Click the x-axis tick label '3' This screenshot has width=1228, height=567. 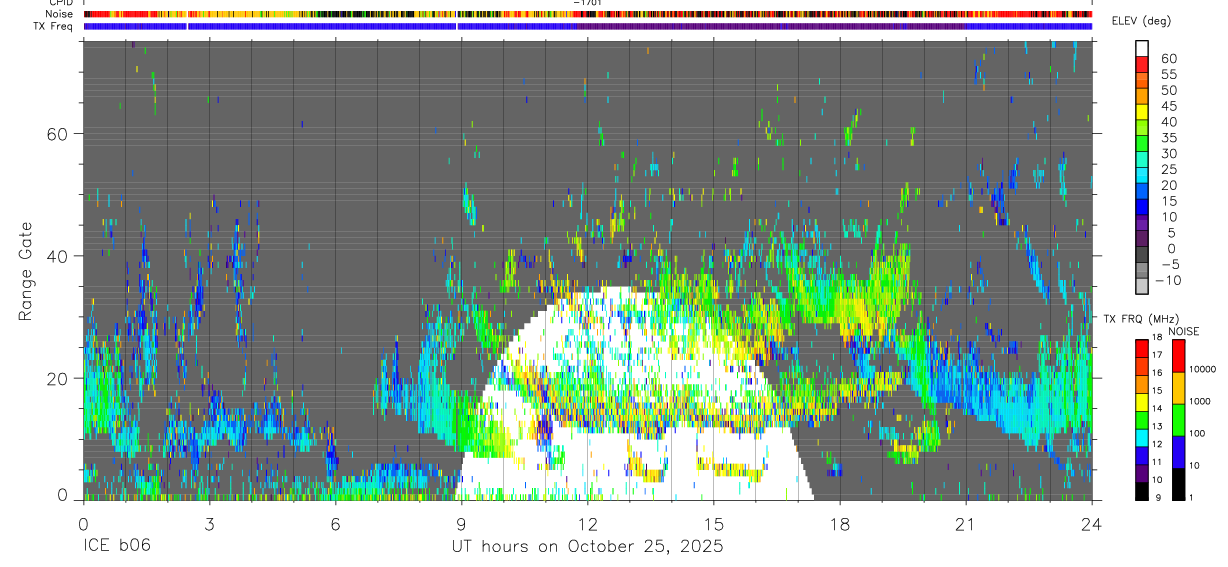coord(209,524)
